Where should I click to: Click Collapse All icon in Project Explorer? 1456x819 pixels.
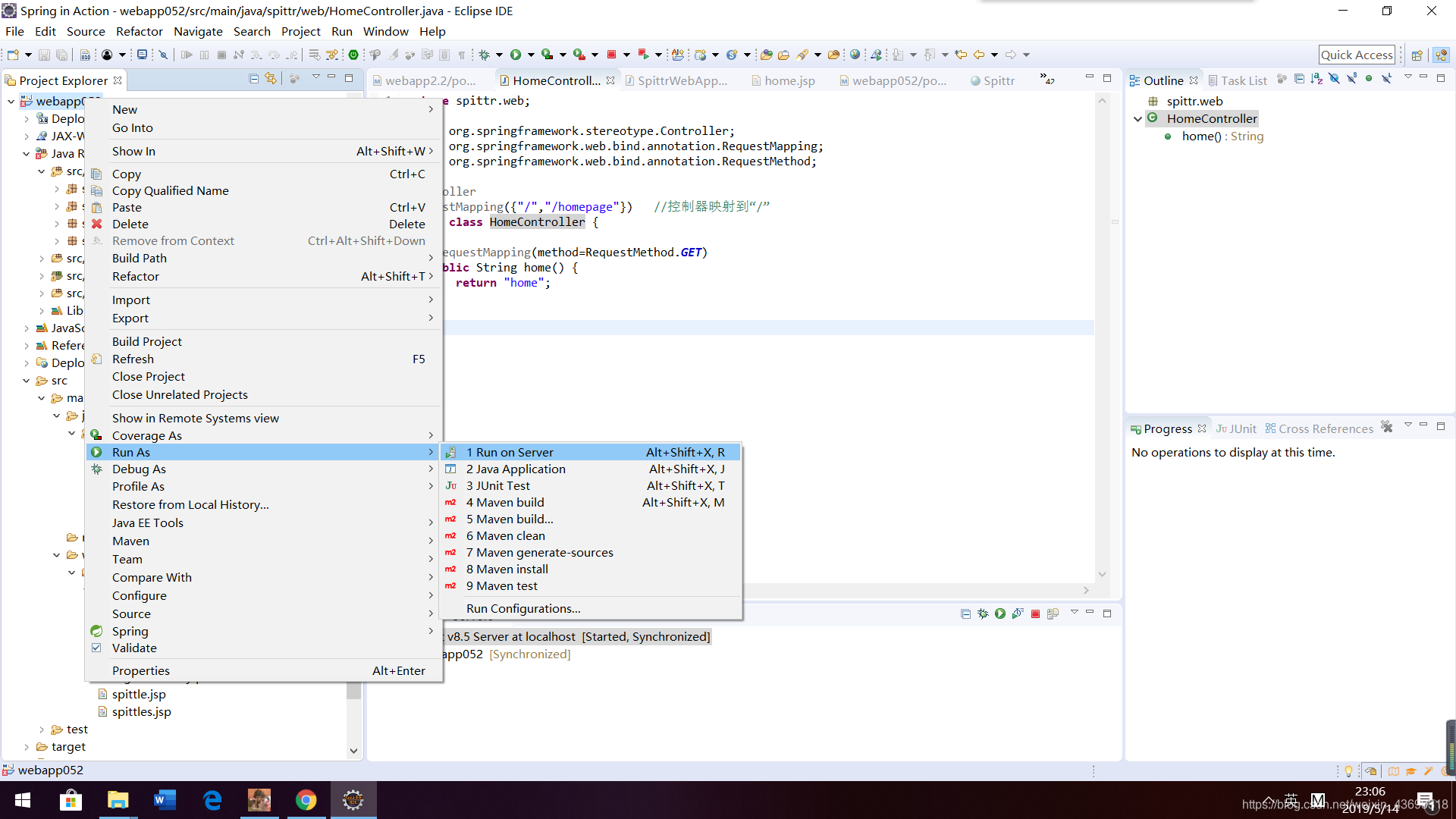254,79
